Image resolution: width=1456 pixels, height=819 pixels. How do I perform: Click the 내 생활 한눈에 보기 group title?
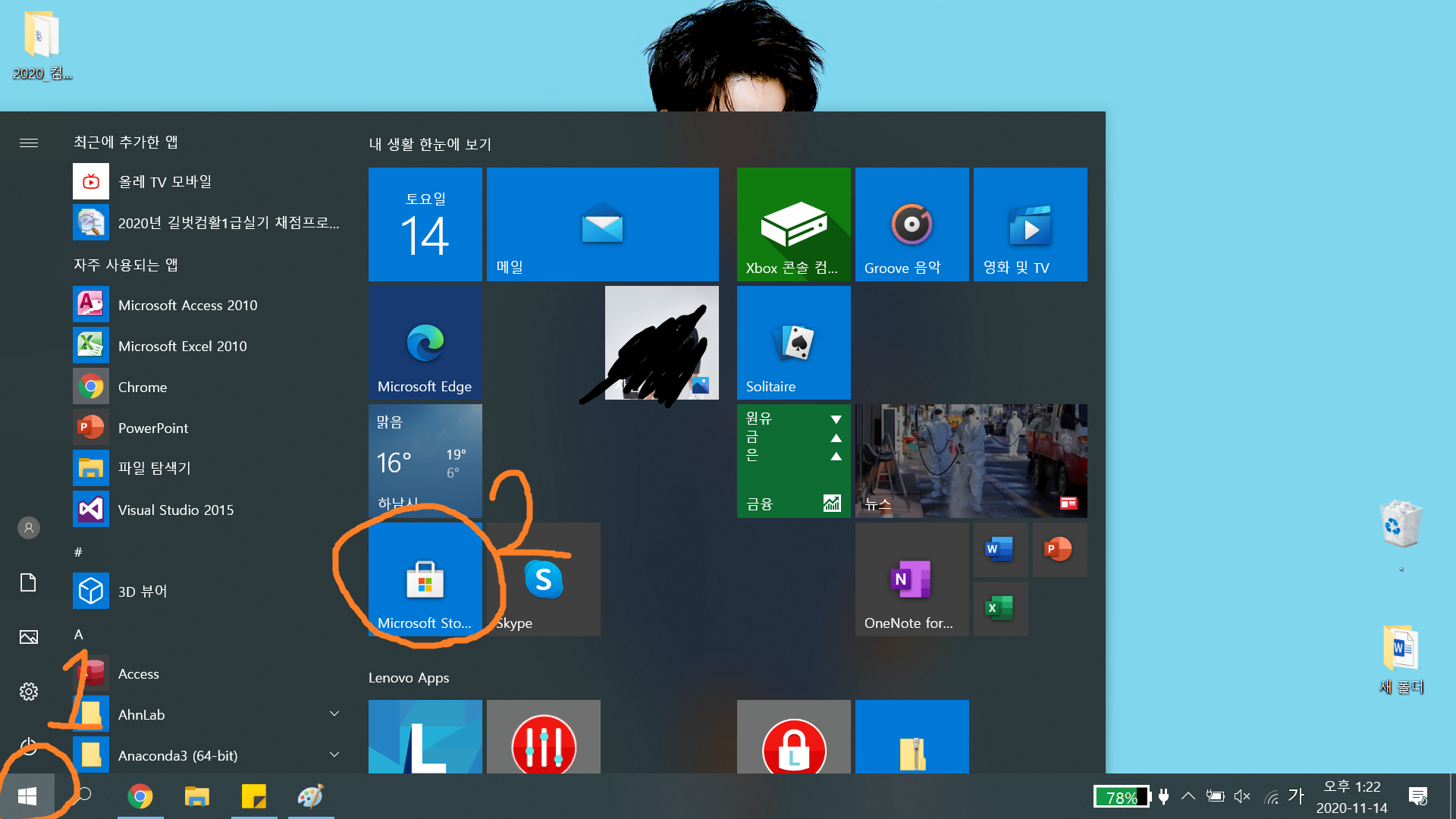pos(430,144)
